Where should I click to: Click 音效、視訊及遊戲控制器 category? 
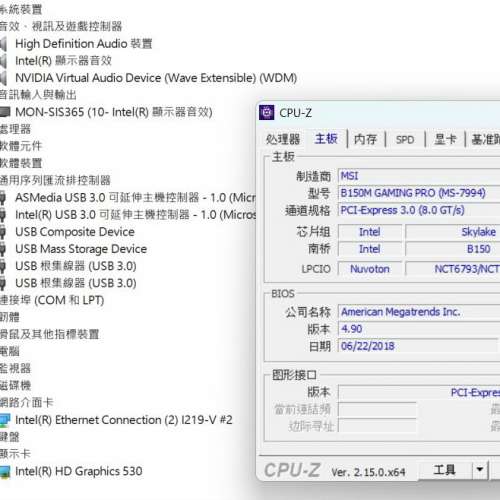click(61, 26)
